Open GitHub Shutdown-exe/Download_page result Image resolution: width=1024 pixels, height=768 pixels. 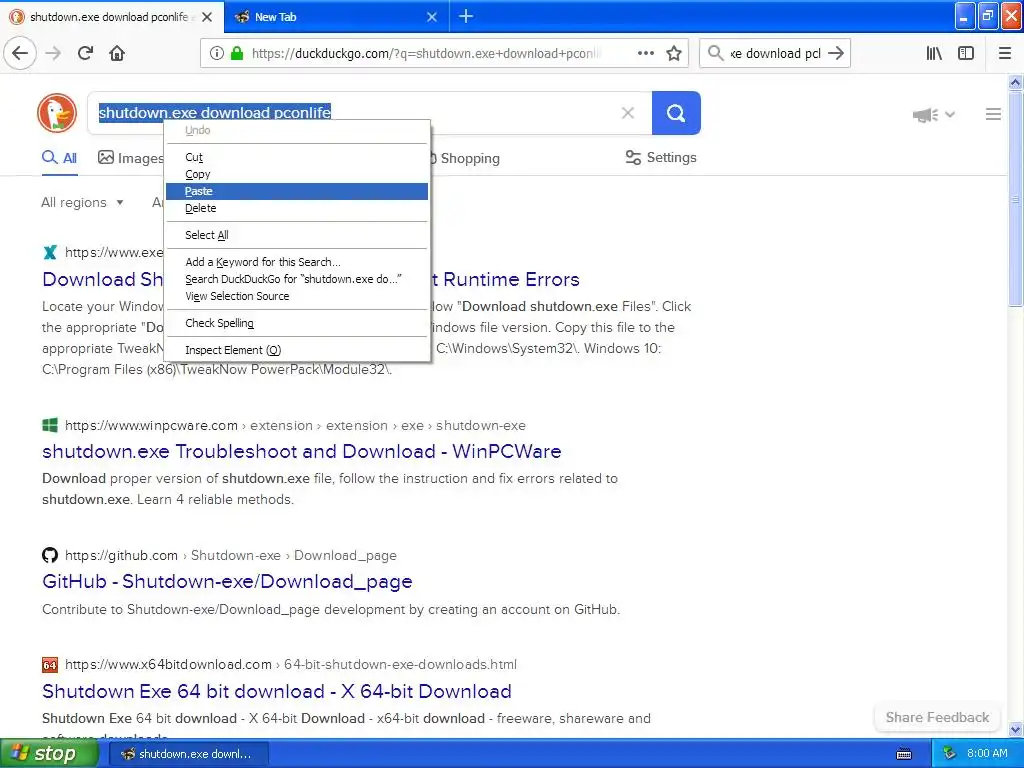click(x=227, y=581)
